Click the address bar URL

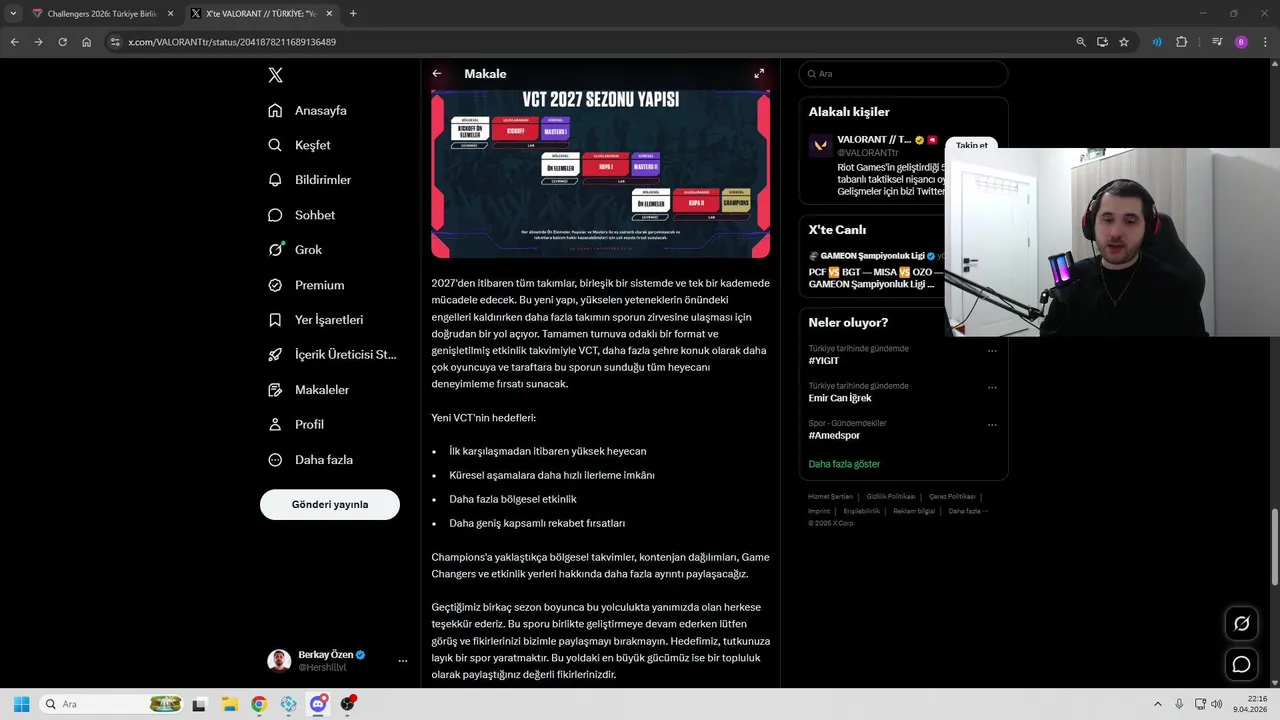232,42
